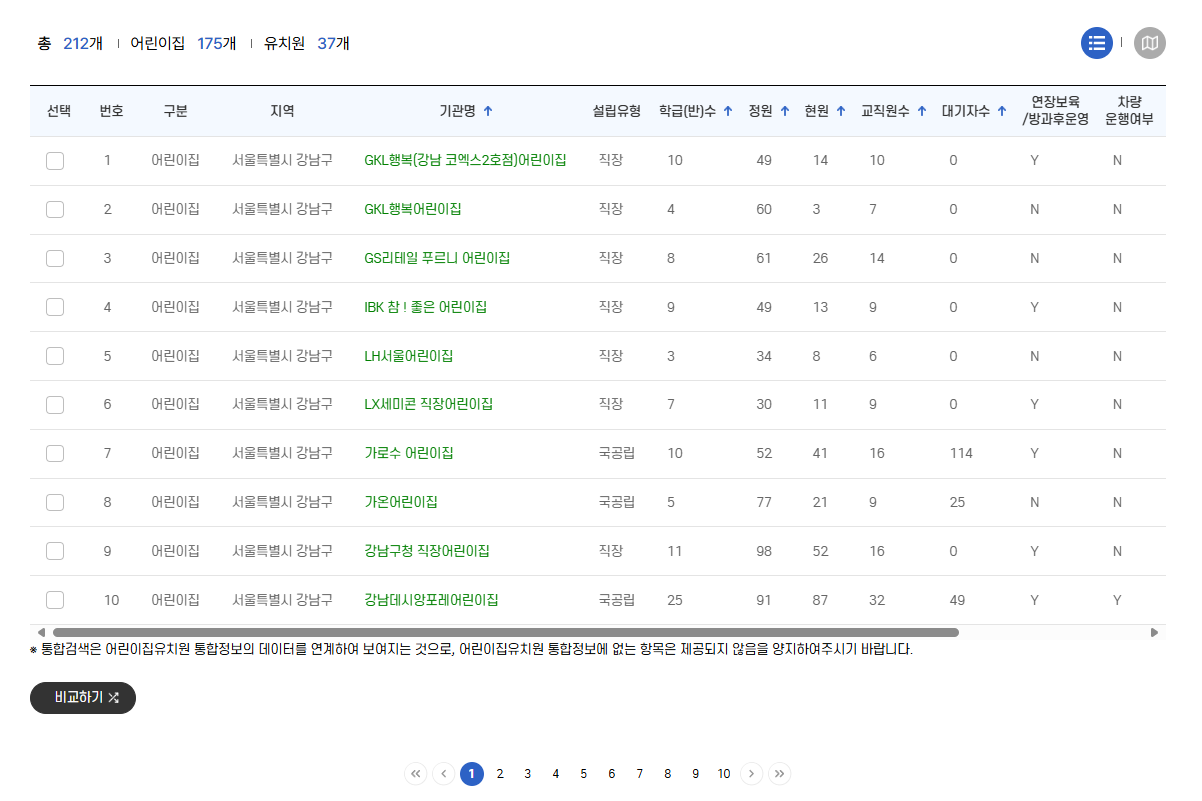The width and height of the screenshot is (1202, 801).
Task: Click waiting count 114 for 가로수 어린이집
Action: point(961,453)
